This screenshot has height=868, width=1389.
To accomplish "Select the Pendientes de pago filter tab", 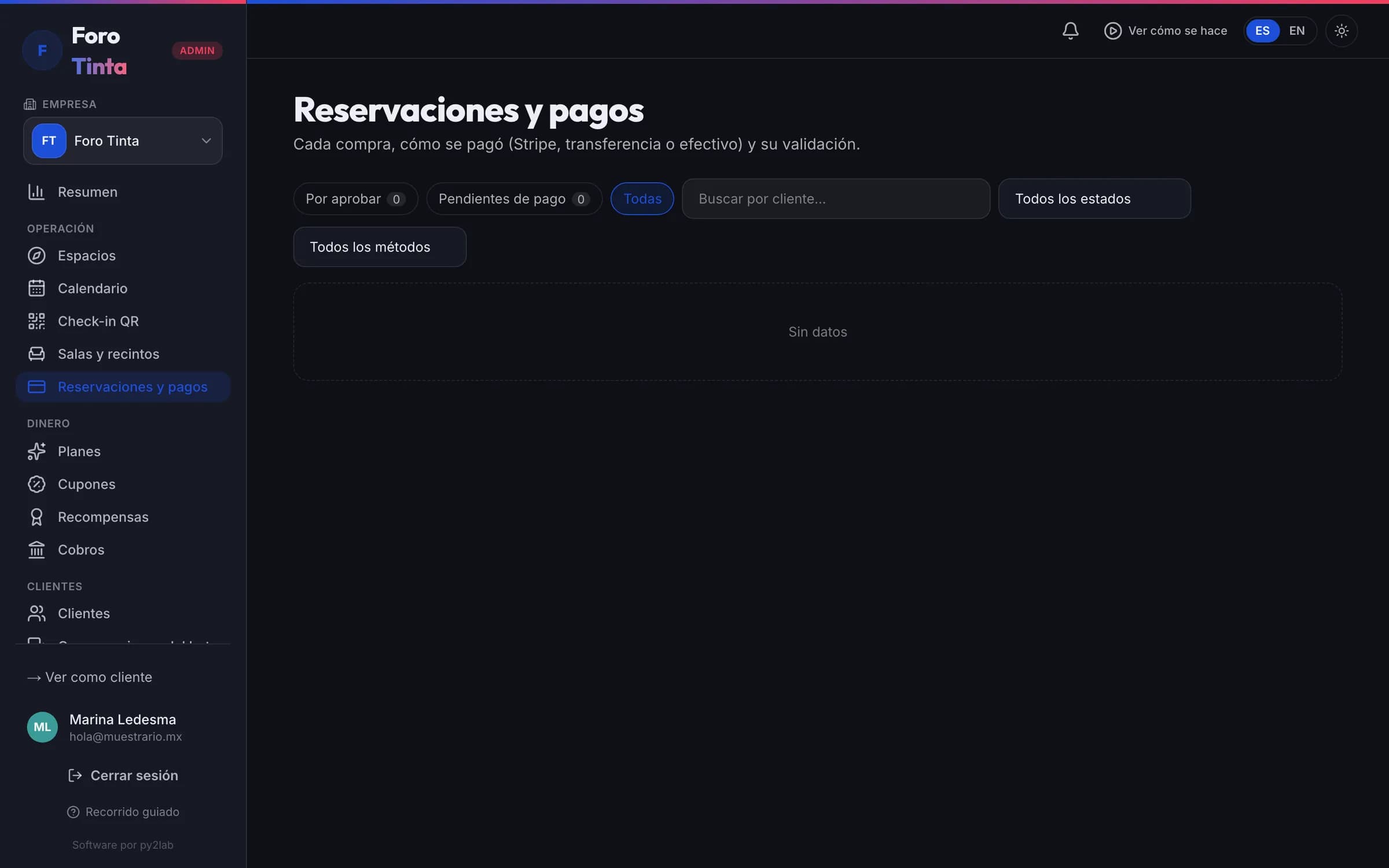I will point(514,198).
